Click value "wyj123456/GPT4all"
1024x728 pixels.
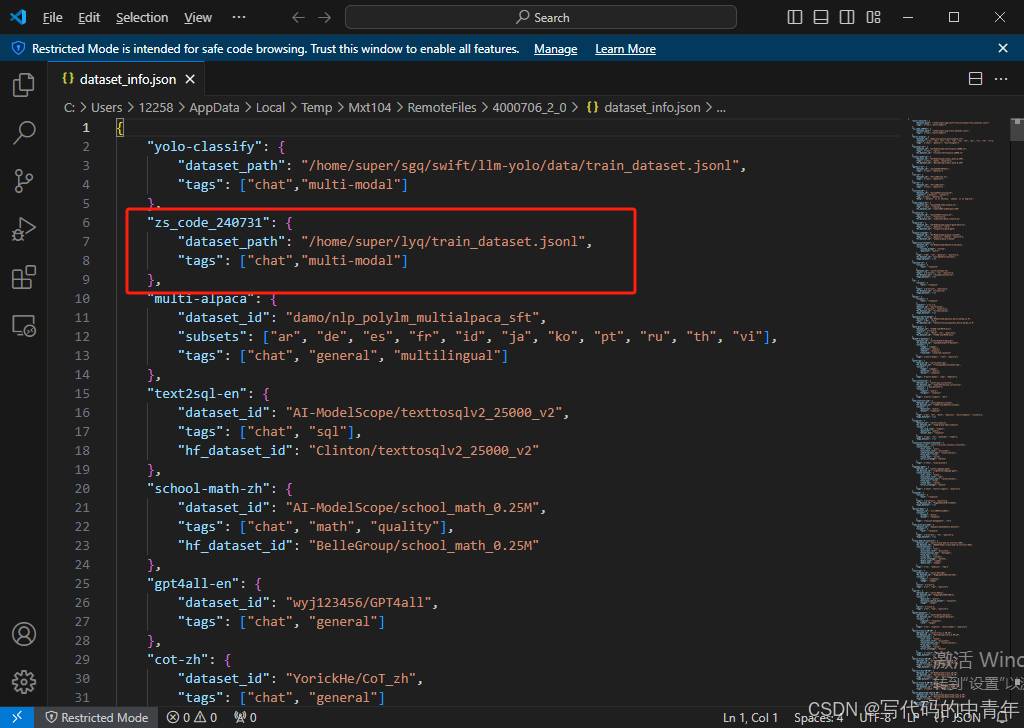coord(359,603)
